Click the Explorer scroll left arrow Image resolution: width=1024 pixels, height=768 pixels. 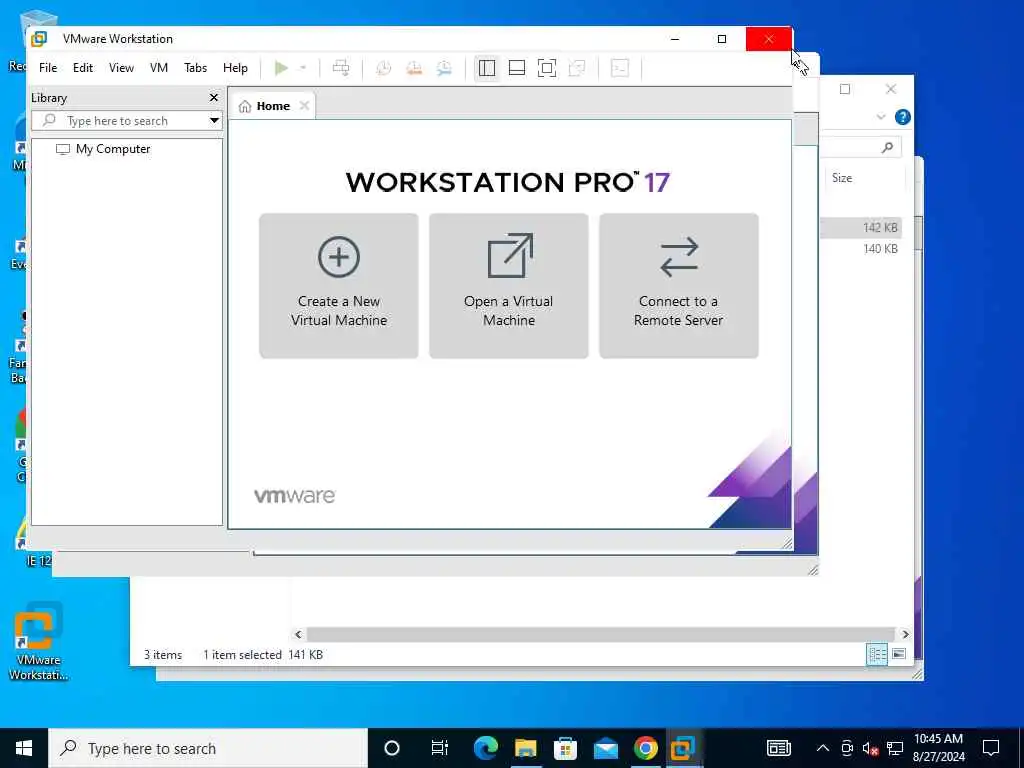[298, 634]
